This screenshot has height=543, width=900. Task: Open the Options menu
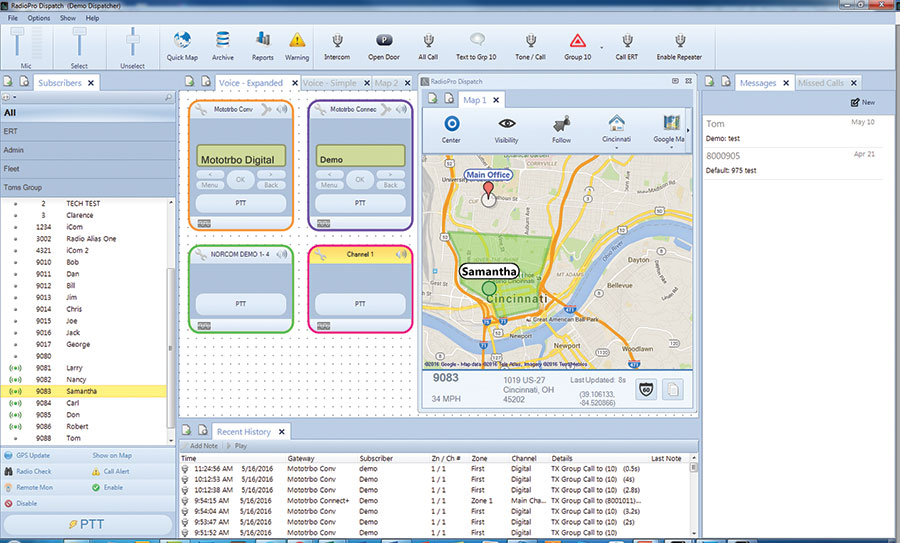pos(39,18)
